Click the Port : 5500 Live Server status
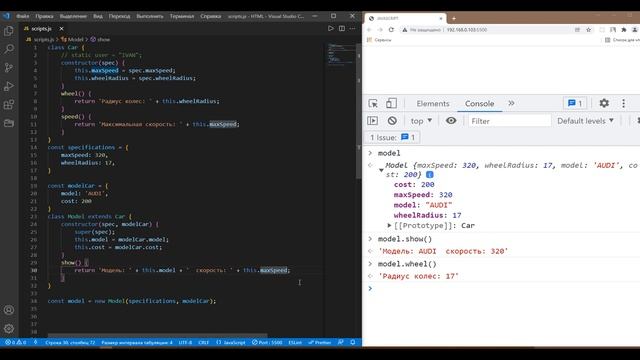Image resolution: width=640 pixels, height=360 pixels. click(267, 342)
